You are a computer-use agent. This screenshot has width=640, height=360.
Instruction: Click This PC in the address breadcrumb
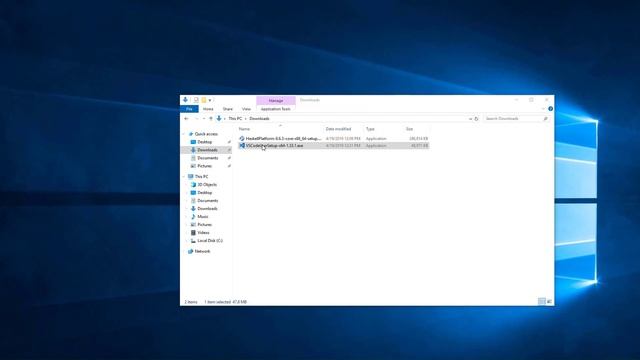[x=235, y=119]
